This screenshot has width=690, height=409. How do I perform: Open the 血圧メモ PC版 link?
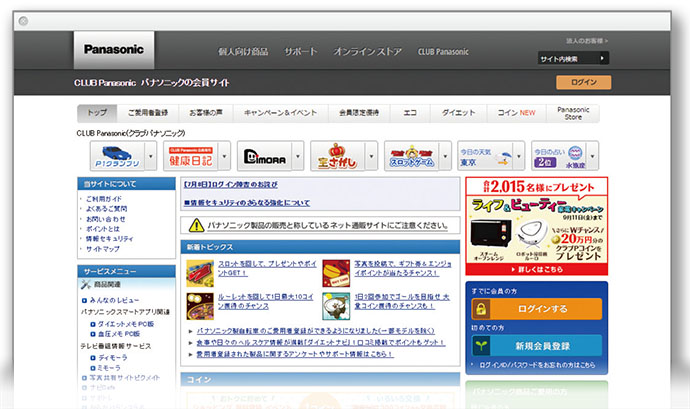click(119, 334)
